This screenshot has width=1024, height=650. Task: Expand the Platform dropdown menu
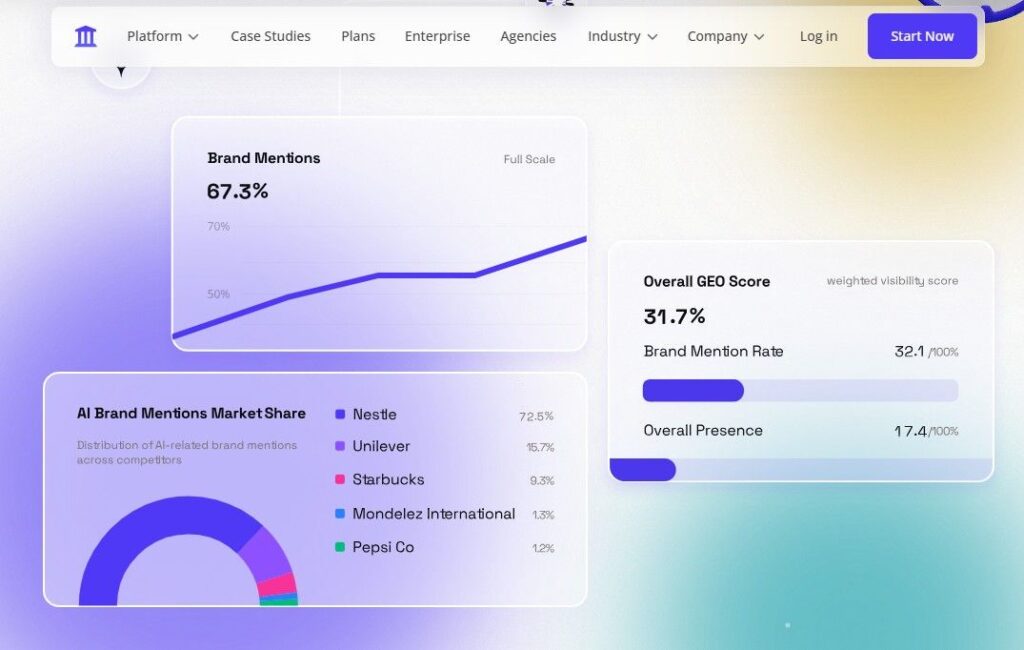point(163,37)
